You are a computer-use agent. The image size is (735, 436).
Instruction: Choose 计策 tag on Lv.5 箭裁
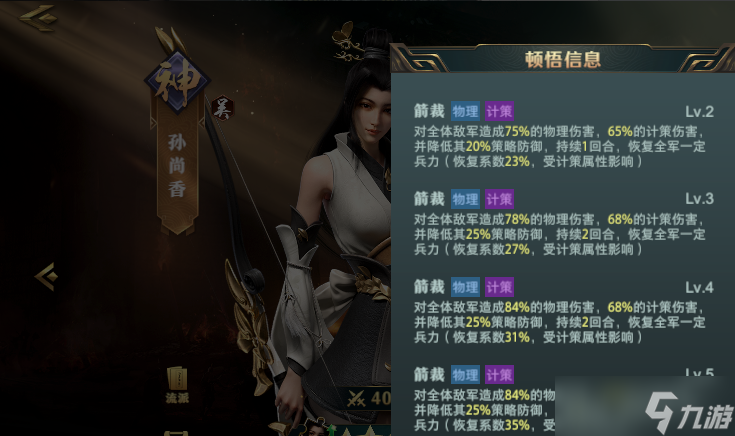tap(499, 375)
